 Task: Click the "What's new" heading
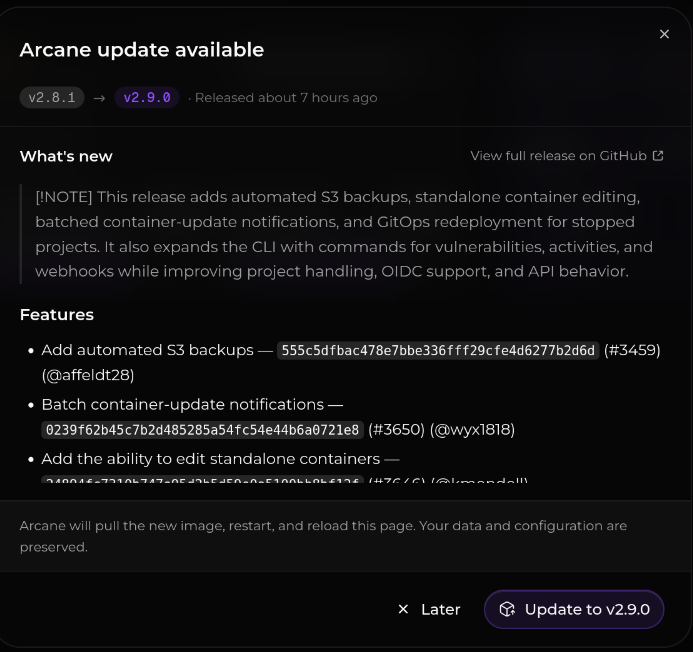click(x=66, y=156)
